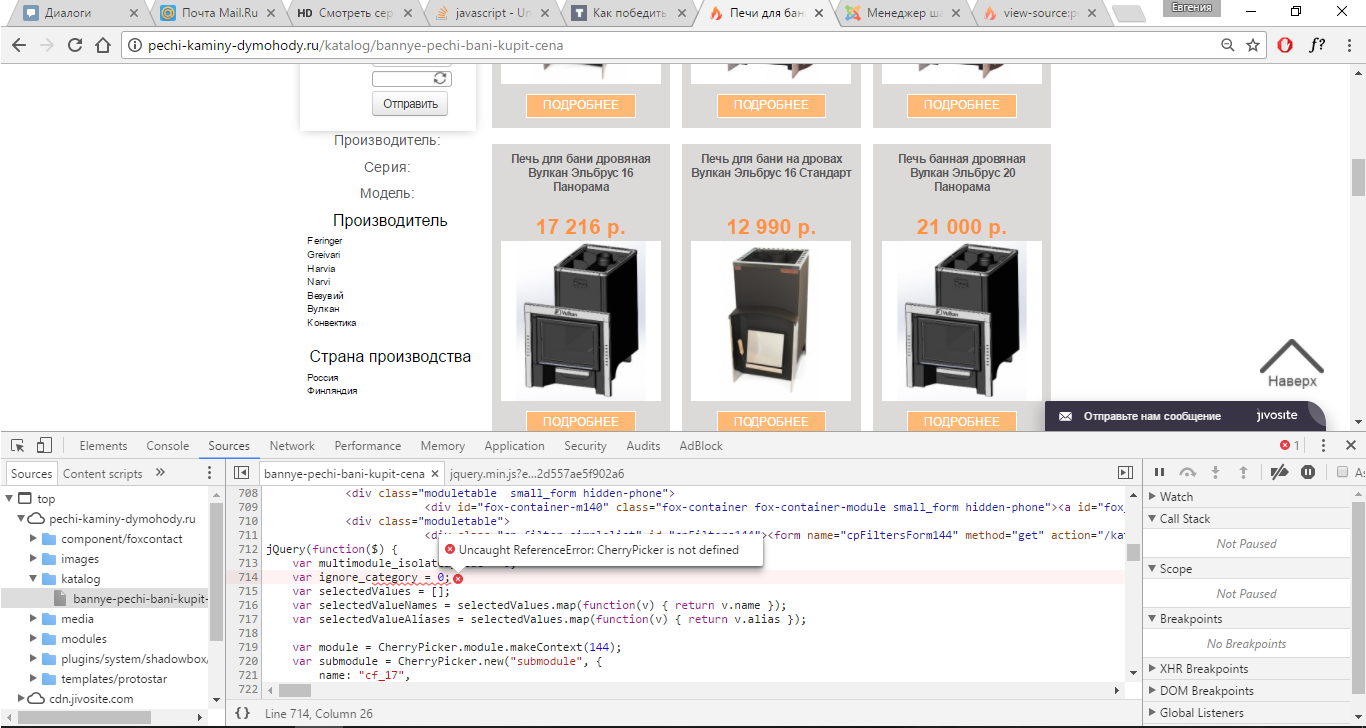1366x728 pixels.
Task: Toggle pause on exceptions icon
Action: 1307,473
